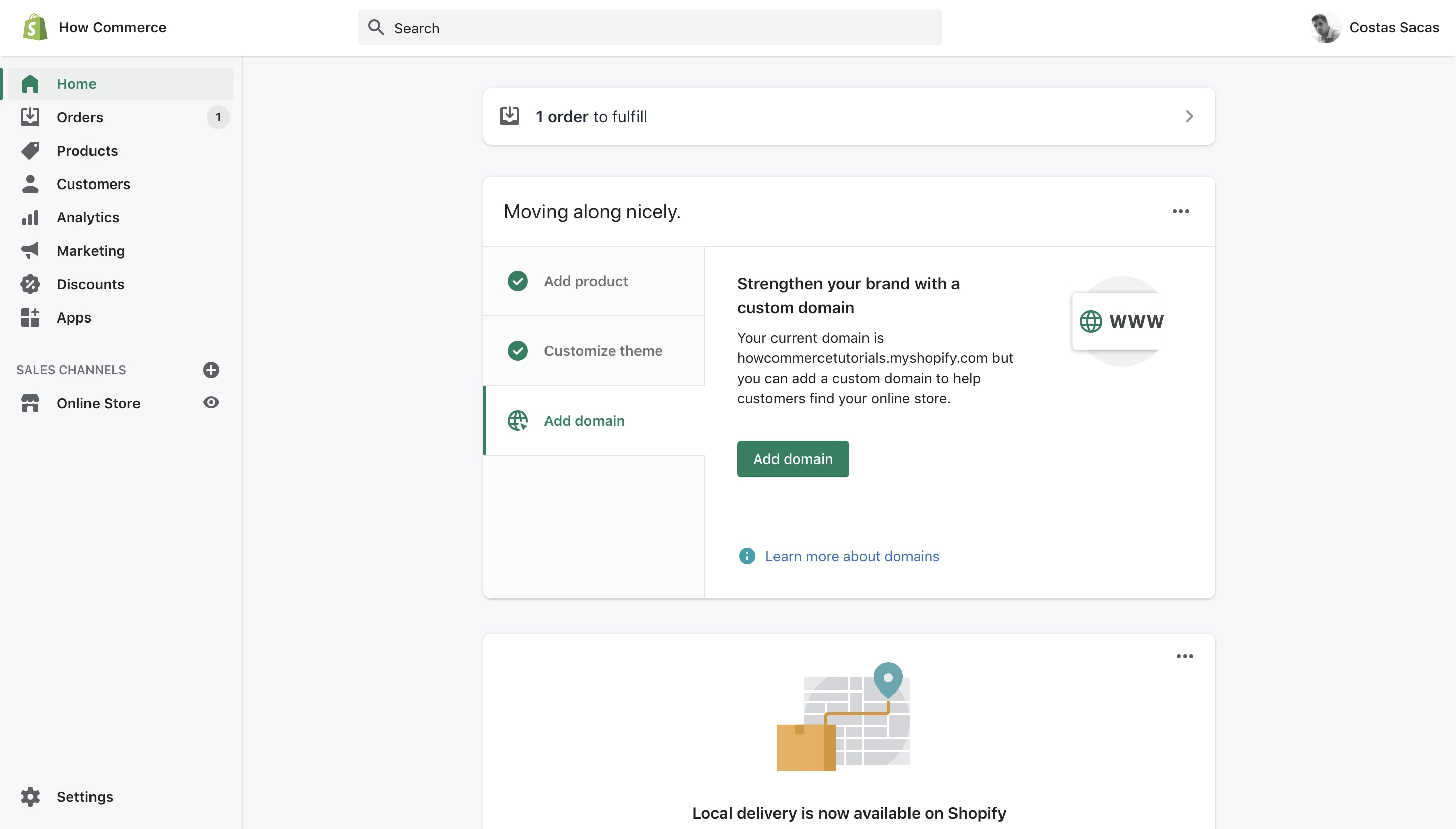Click the Marketing megaphone icon

pyautogui.click(x=30, y=251)
